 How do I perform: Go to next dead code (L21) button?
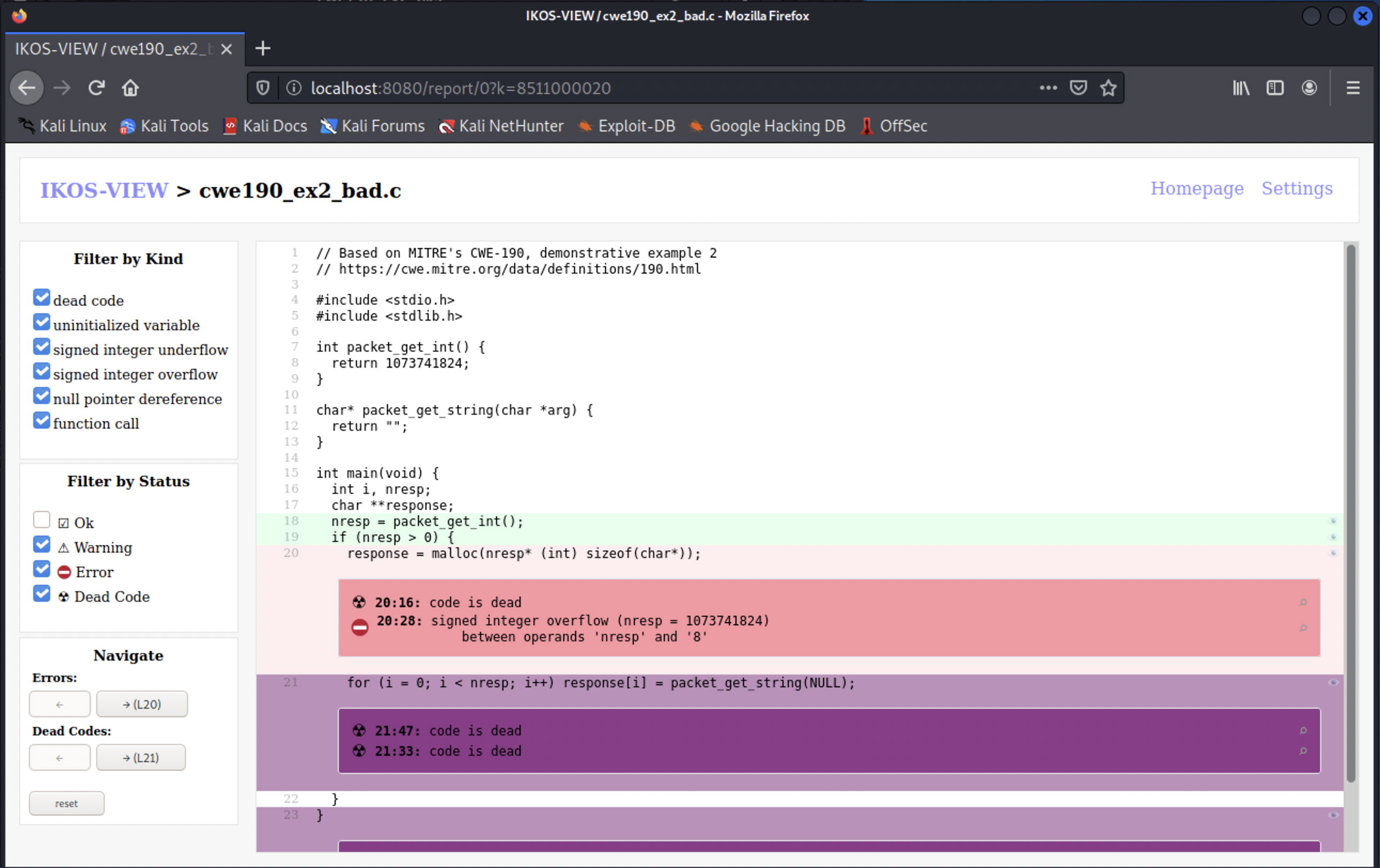point(141,757)
